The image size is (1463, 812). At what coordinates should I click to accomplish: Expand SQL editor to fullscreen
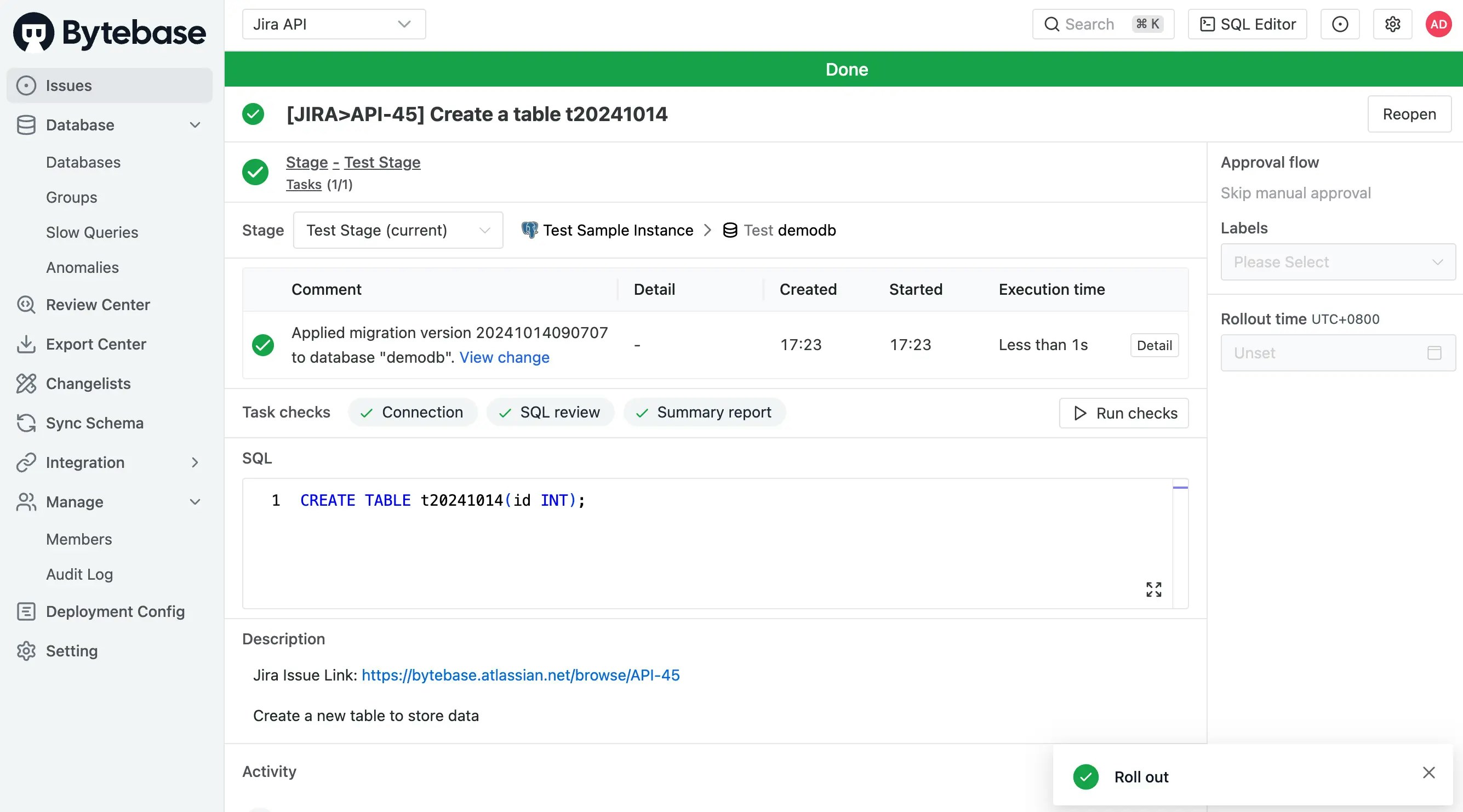[x=1153, y=589]
